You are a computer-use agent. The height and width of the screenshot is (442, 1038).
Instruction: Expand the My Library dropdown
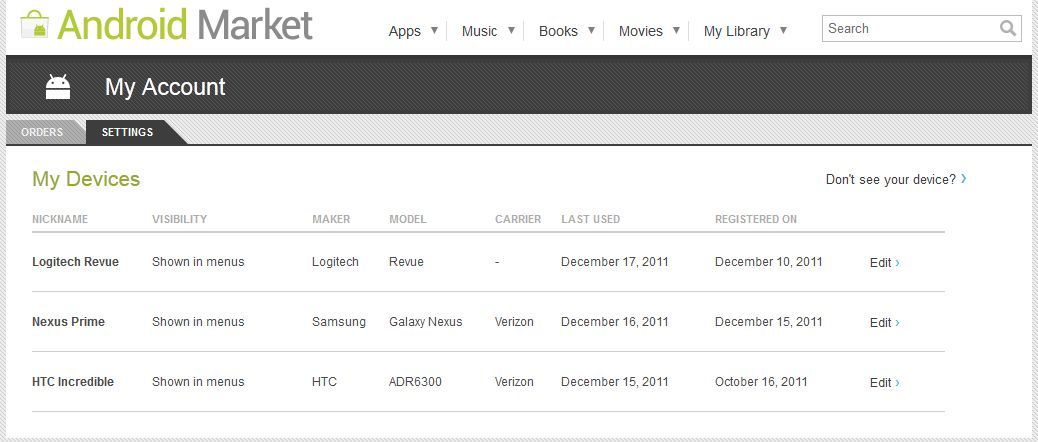tap(745, 30)
